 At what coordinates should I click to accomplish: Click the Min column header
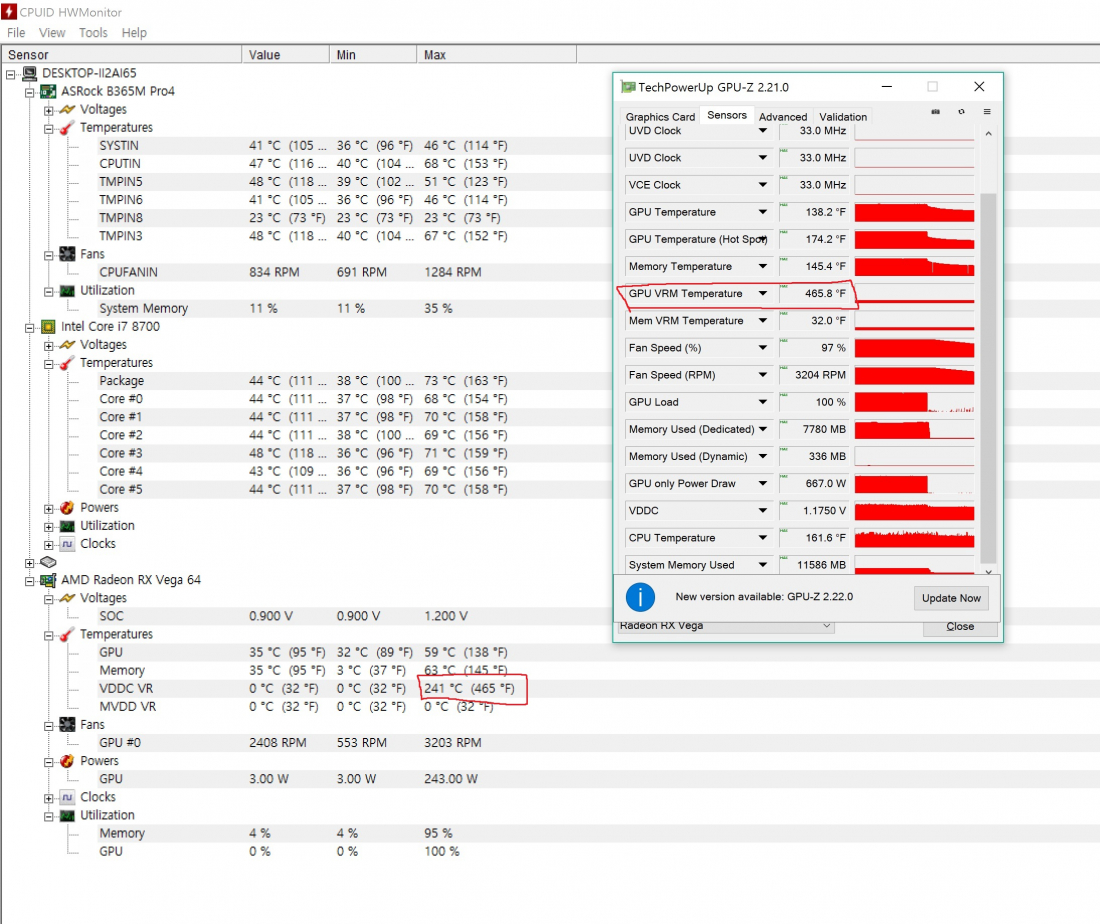coord(373,55)
